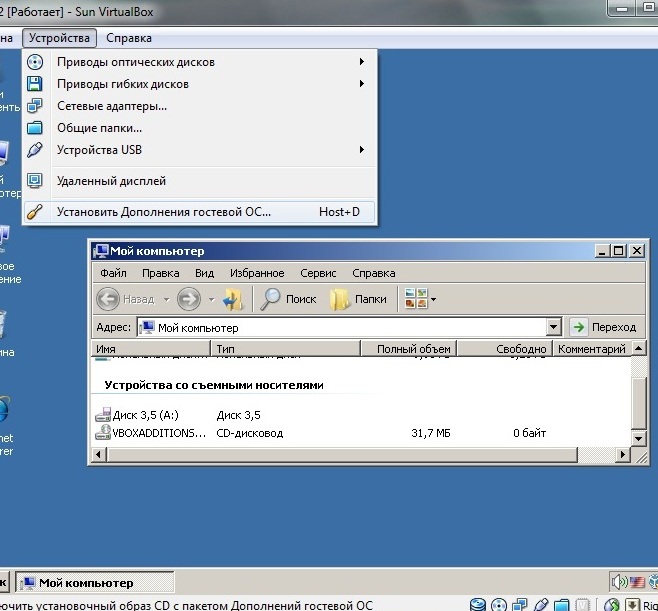658x611 pixels.
Task: Choose Установить Дополнения гостевой ОС...
Action: (200, 212)
